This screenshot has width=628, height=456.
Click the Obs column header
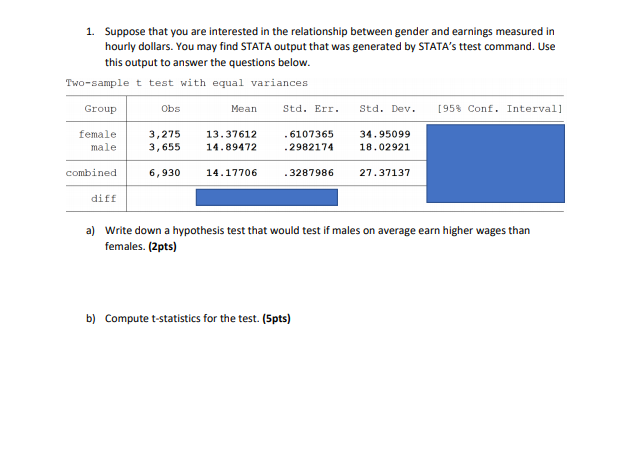point(171,108)
